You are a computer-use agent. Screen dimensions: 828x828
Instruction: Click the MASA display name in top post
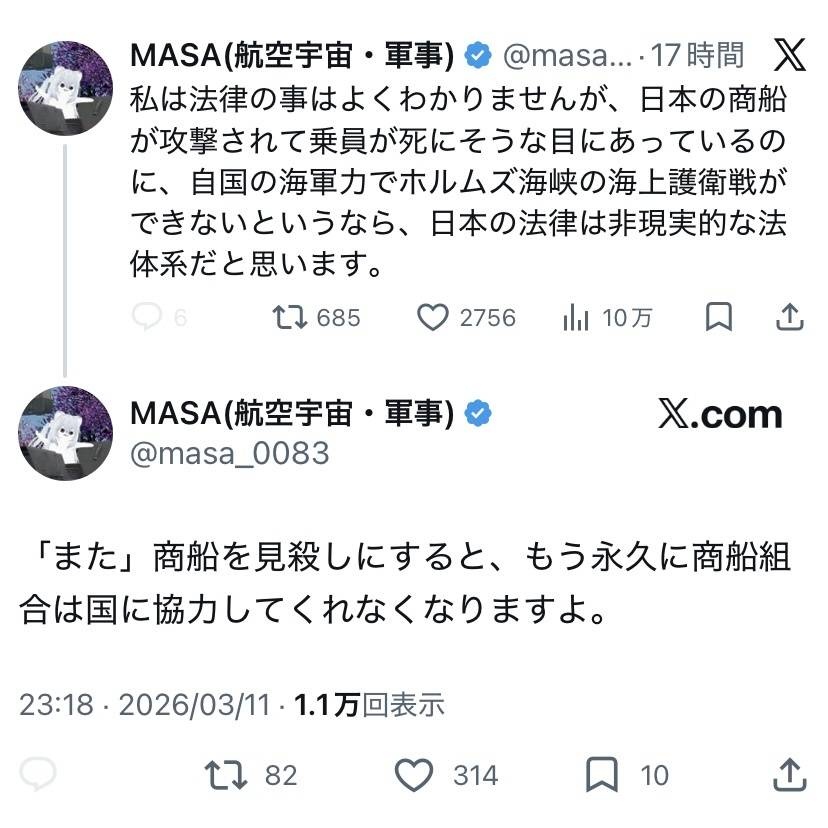(x=292, y=56)
